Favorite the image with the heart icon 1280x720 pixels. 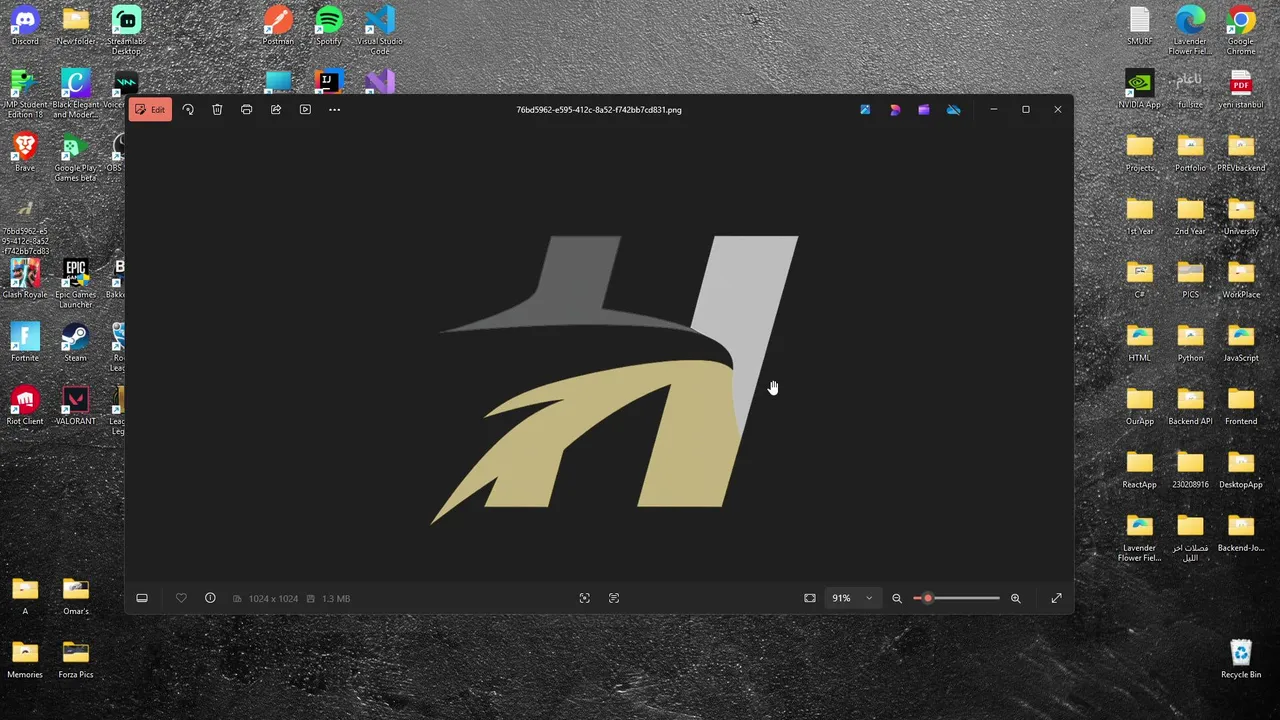pyautogui.click(x=181, y=598)
